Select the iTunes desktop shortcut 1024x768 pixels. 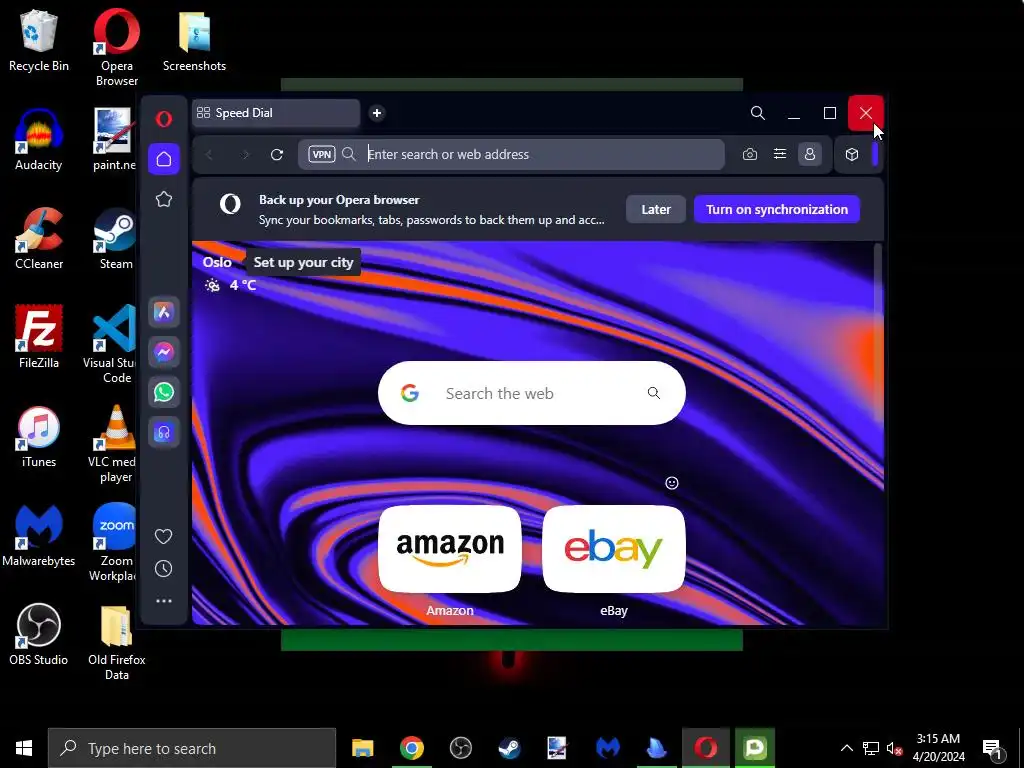pos(39,436)
